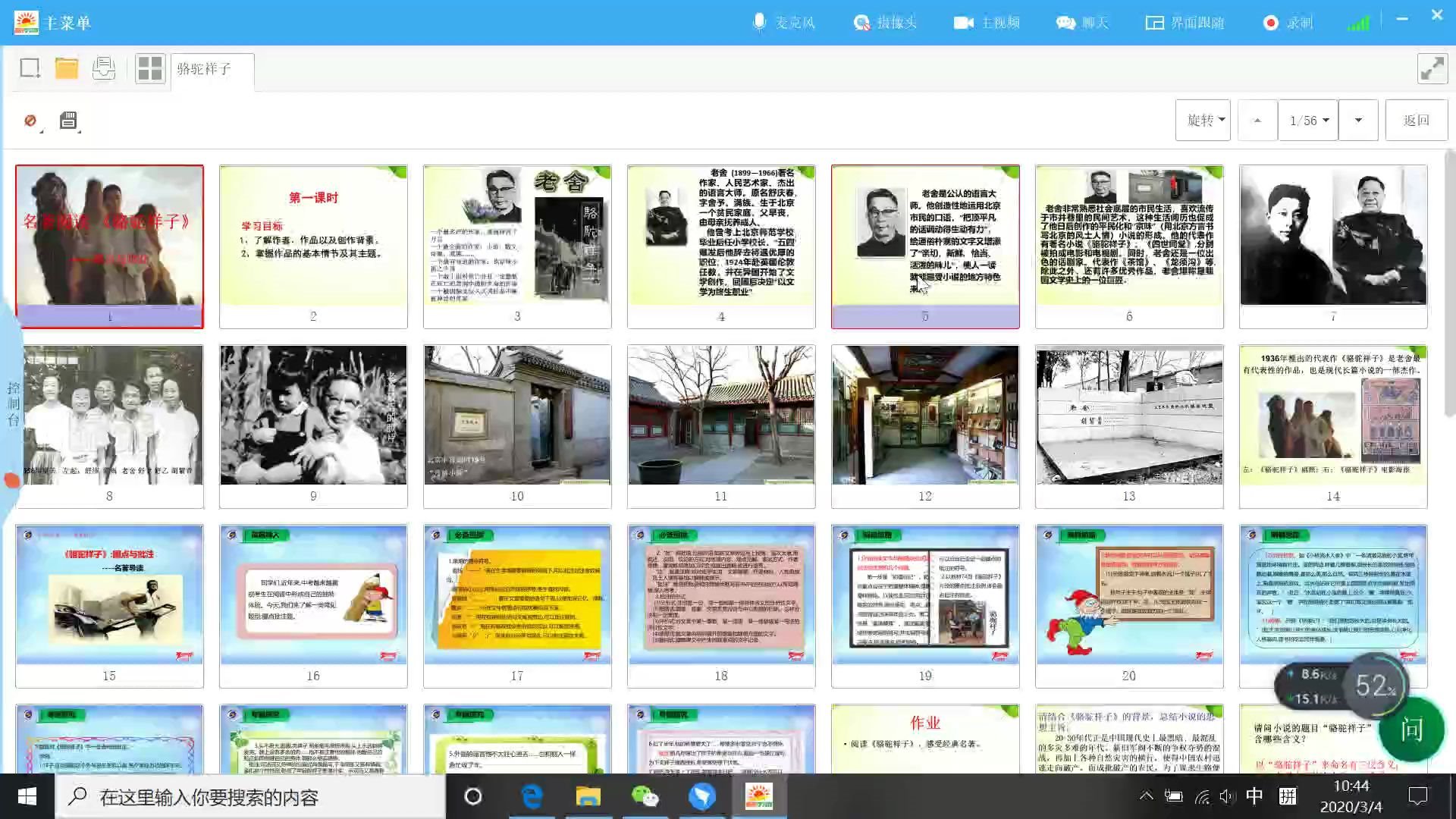Go to previous page with up arrow
The width and height of the screenshot is (1456, 819).
(x=1257, y=121)
